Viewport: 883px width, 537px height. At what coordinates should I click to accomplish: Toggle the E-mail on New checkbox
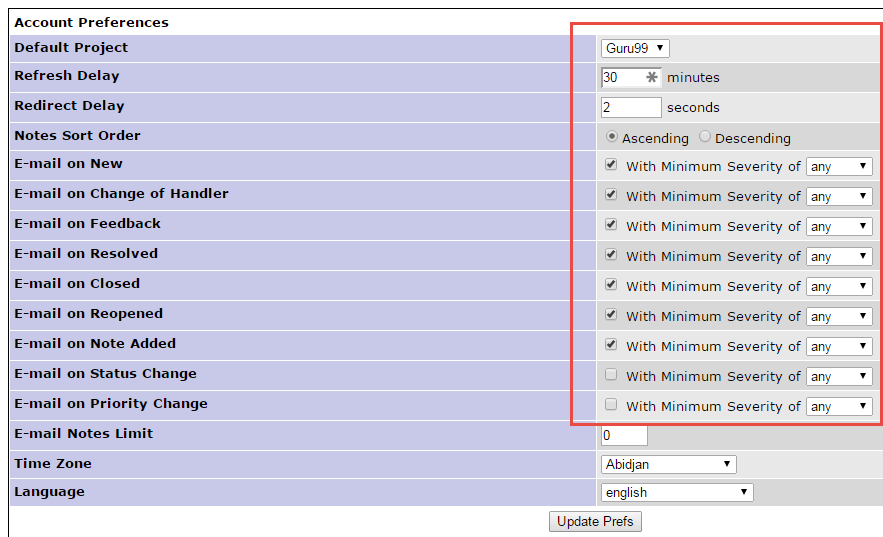pos(611,165)
